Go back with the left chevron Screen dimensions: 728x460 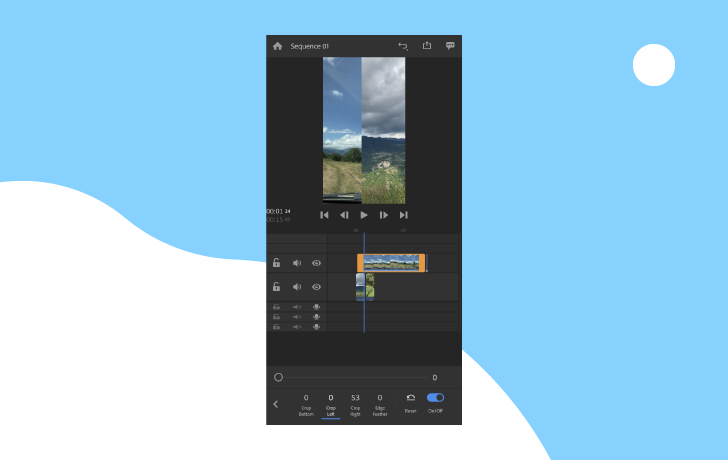276,404
